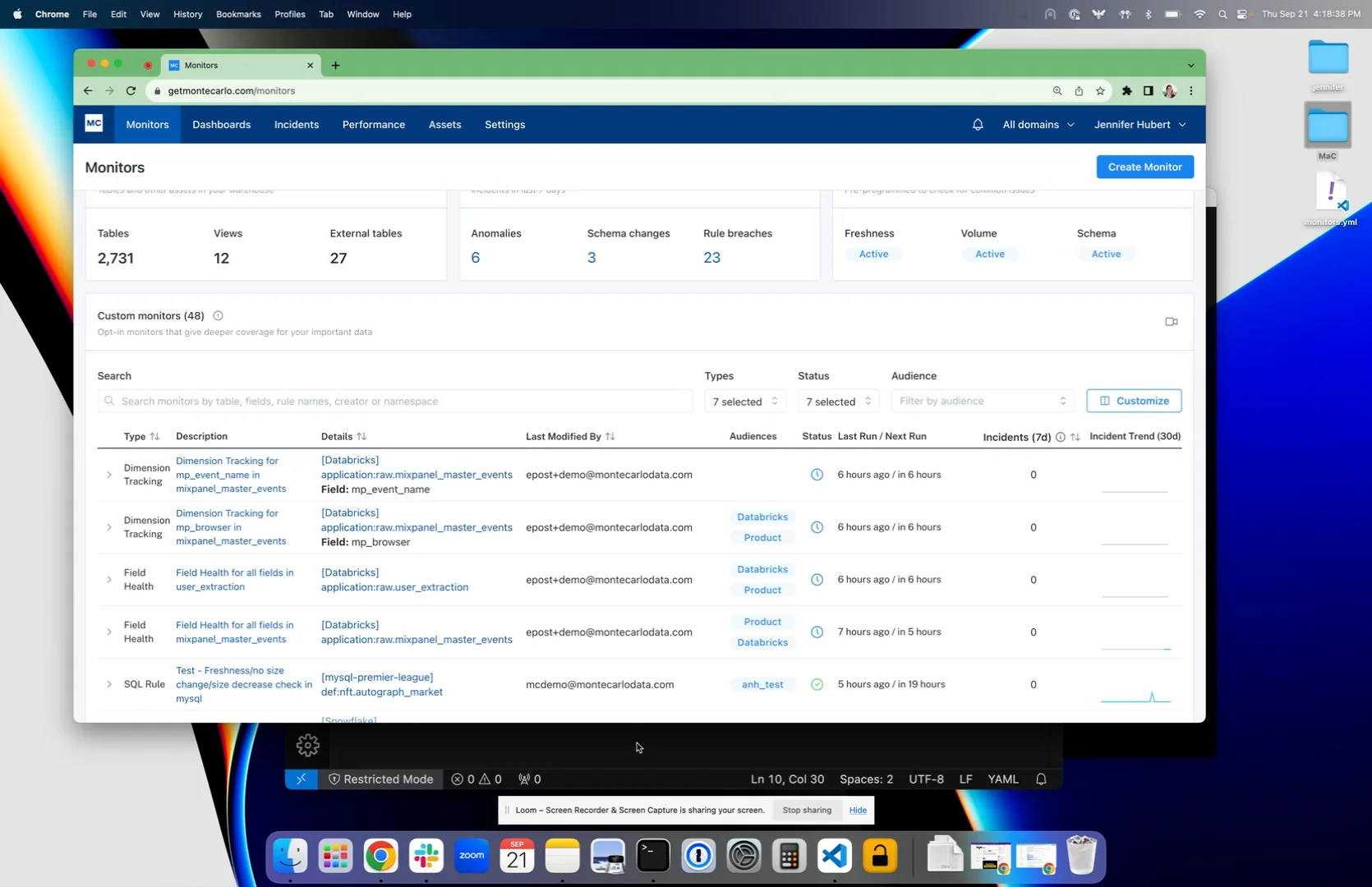Go back using Chrome's back arrow

coord(88,91)
